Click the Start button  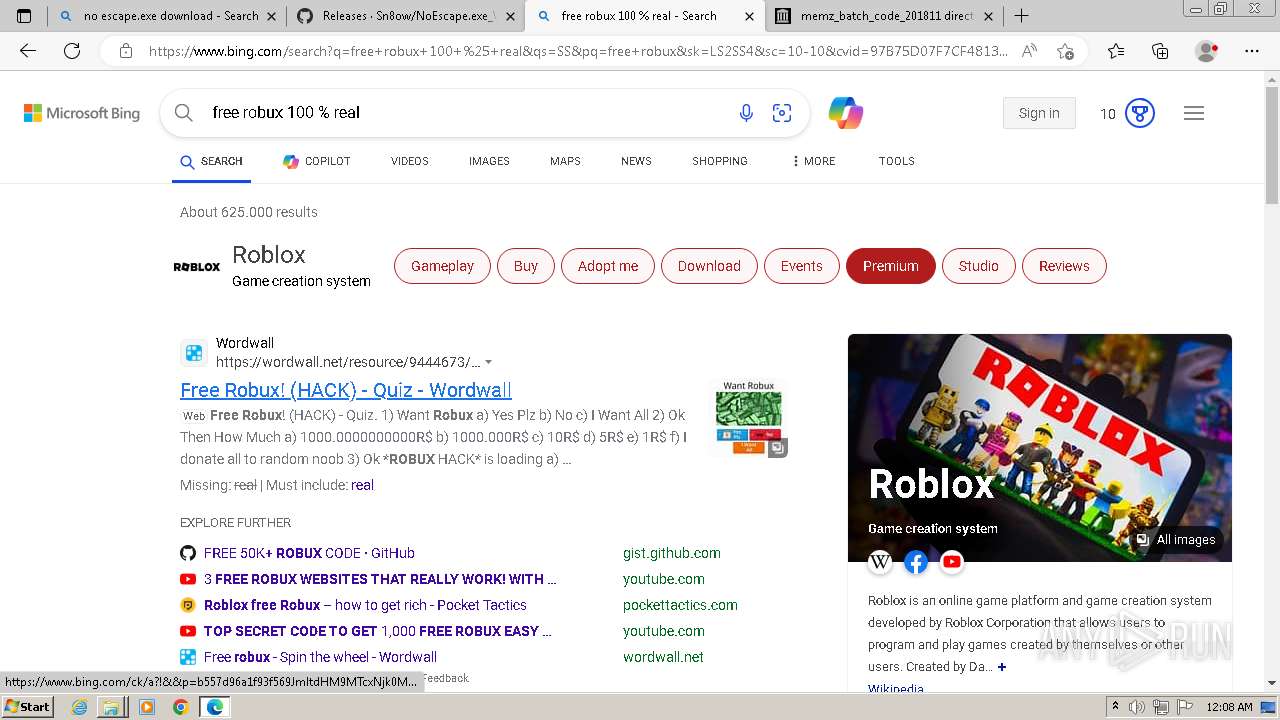coord(27,706)
